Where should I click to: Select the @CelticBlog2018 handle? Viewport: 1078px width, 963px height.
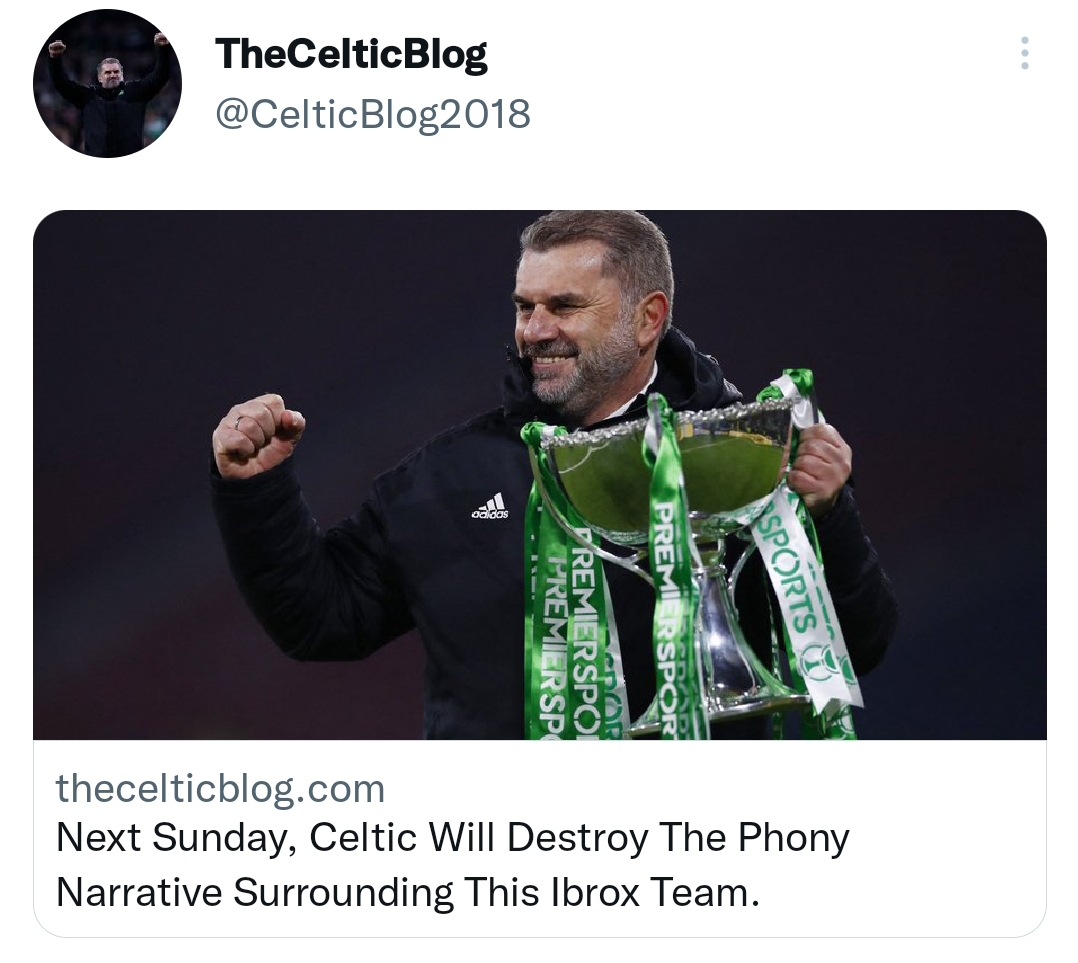click(x=373, y=113)
